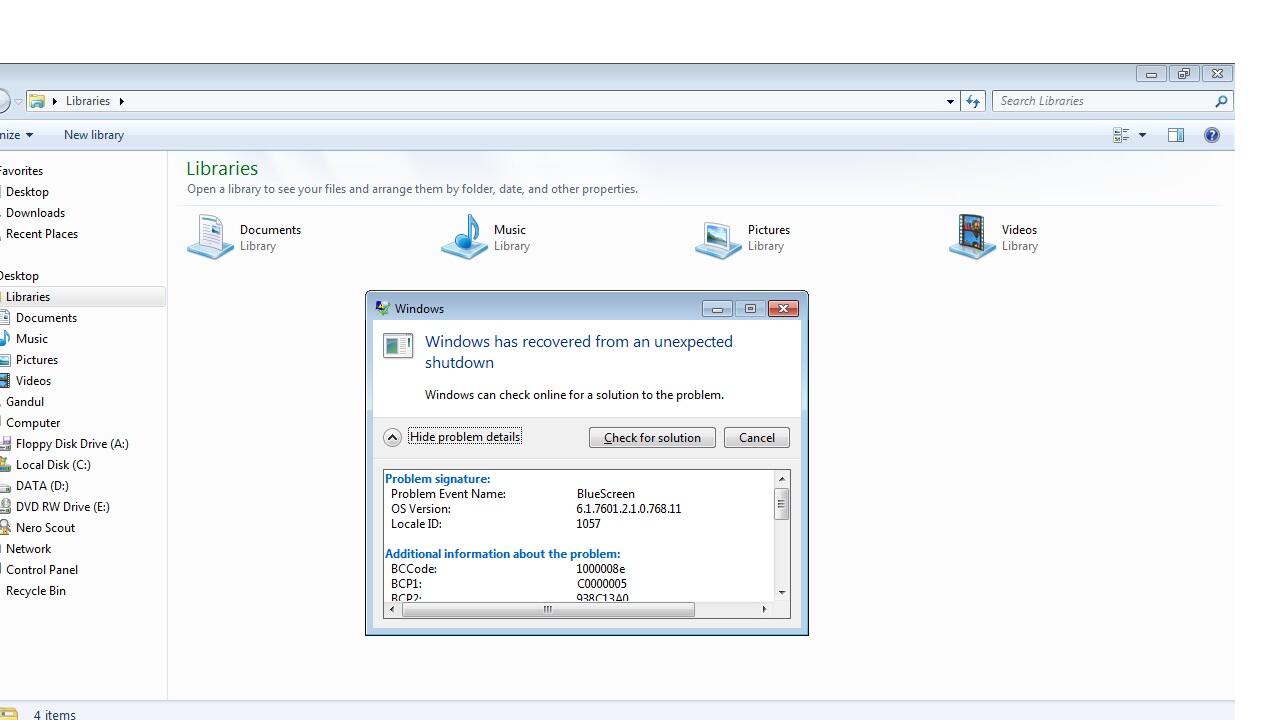Open the Documents library icon

tap(211, 237)
